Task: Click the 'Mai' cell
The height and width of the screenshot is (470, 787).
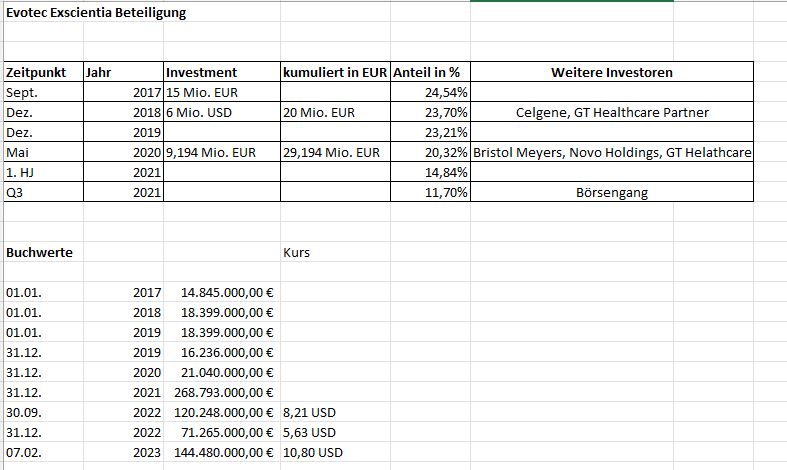Action: [x=44, y=152]
